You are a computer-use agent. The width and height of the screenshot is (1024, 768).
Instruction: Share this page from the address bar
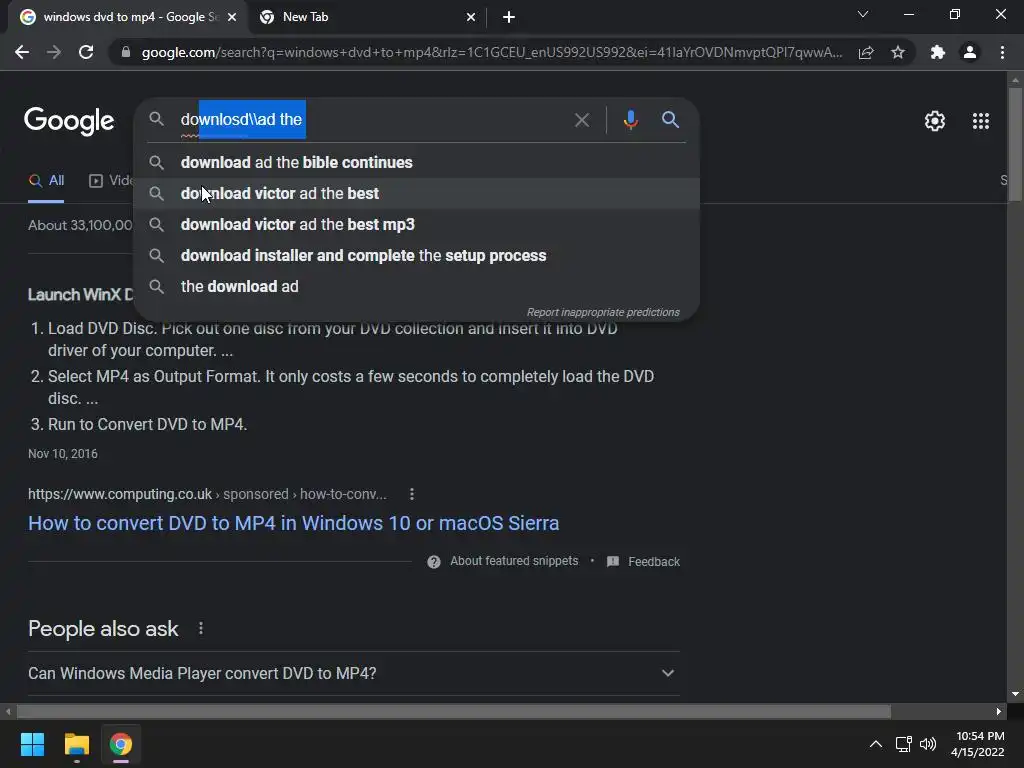click(866, 52)
